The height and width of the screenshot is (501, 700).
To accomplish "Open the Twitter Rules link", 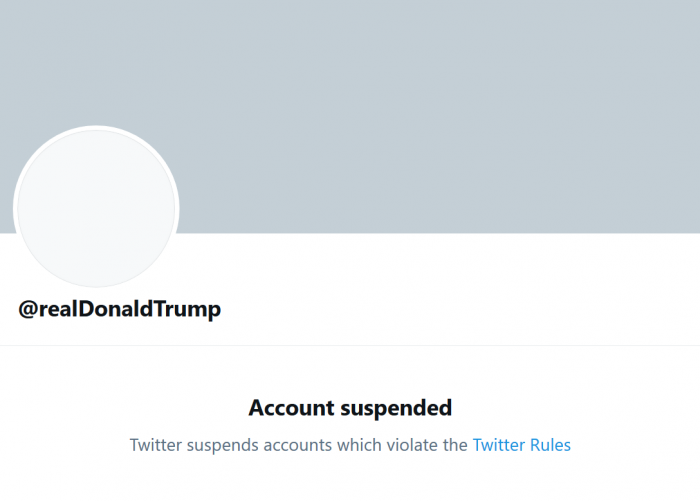I will pyautogui.click(x=521, y=444).
